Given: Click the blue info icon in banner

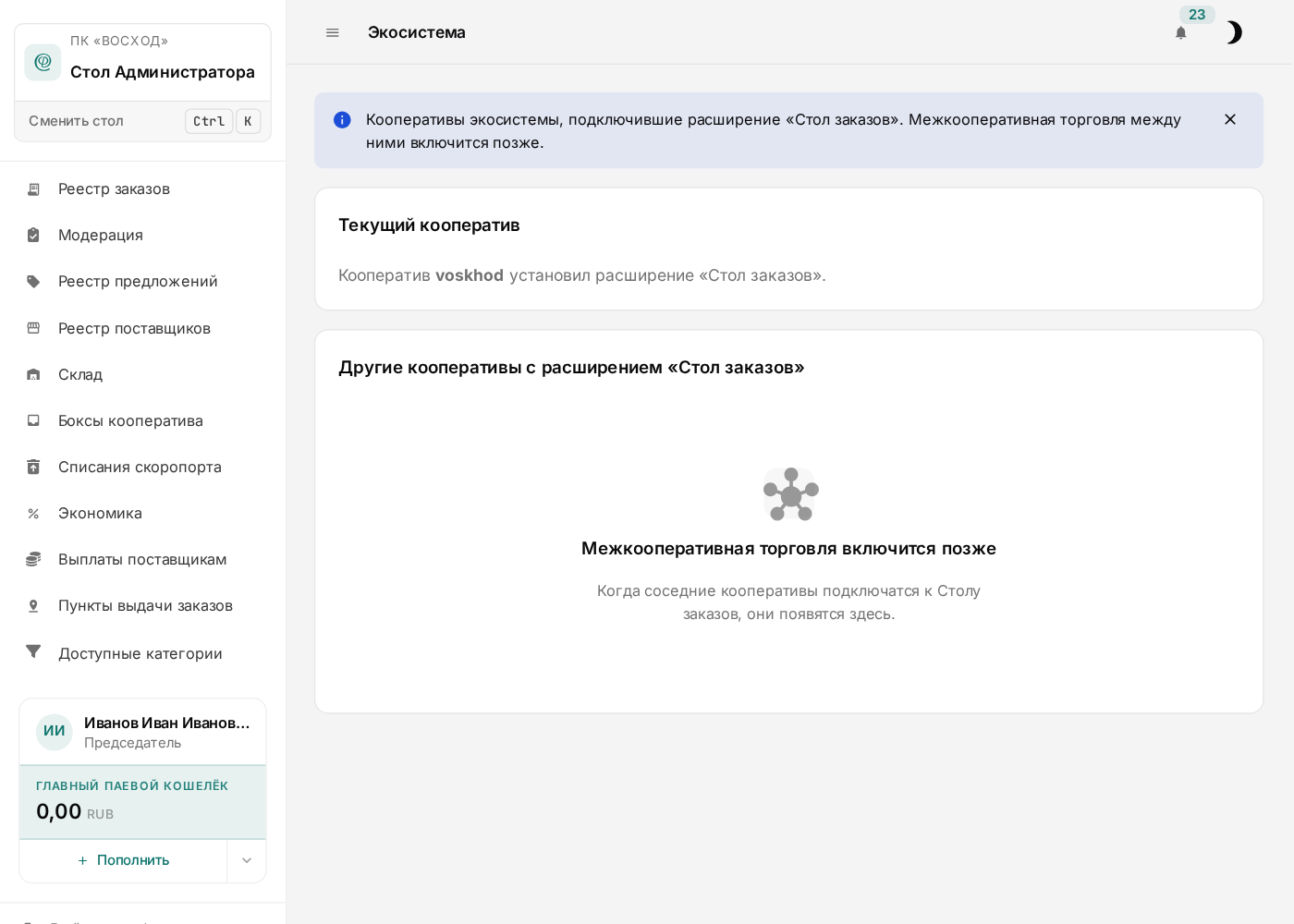Looking at the screenshot, I should (342, 119).
